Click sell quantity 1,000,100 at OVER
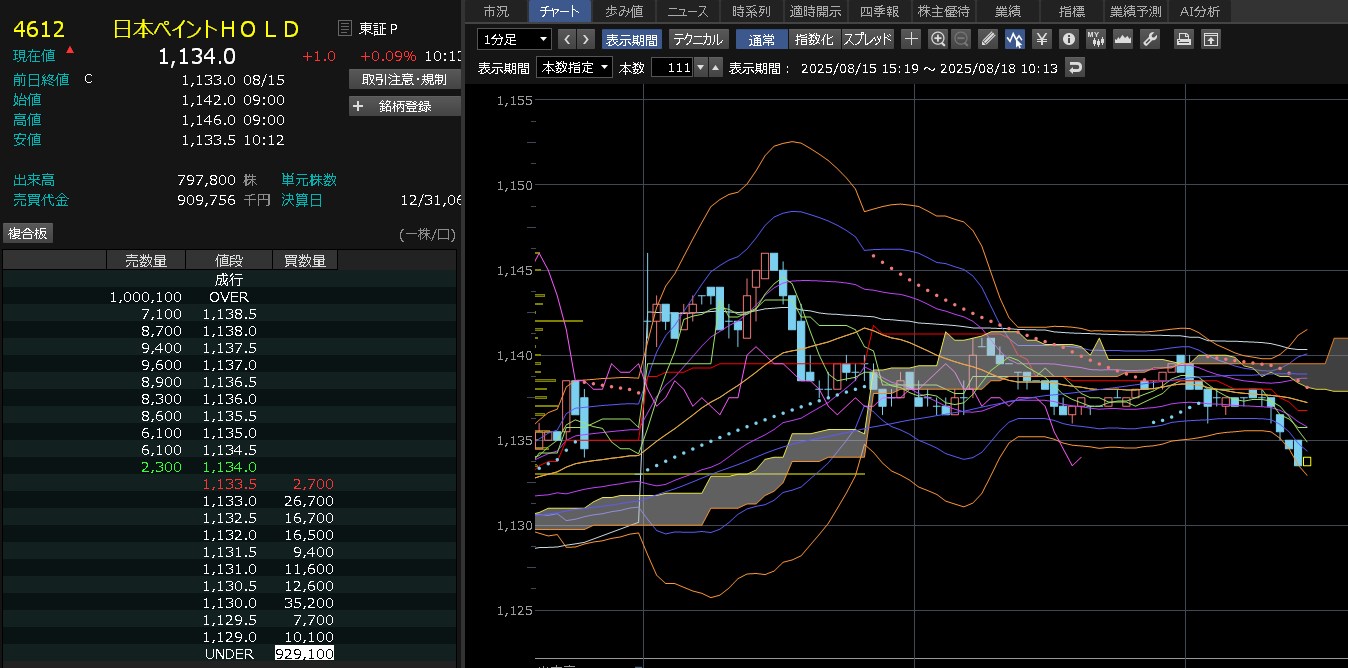Viewport: 1348px width, 668px height. (146, 297)
